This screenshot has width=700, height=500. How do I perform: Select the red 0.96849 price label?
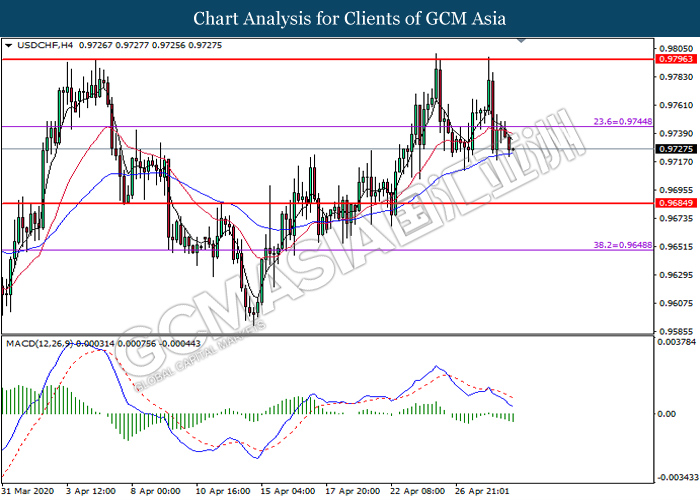(x=675, y=203)
